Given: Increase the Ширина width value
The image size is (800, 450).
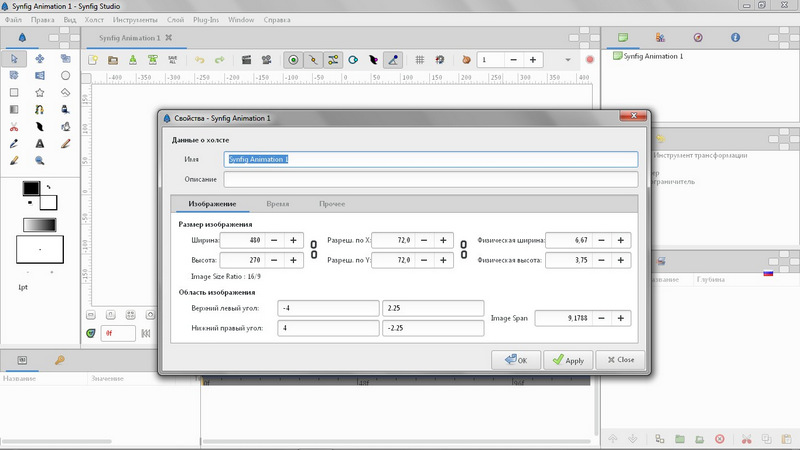Looking at the screenshot, I should (x=293, y=240).
